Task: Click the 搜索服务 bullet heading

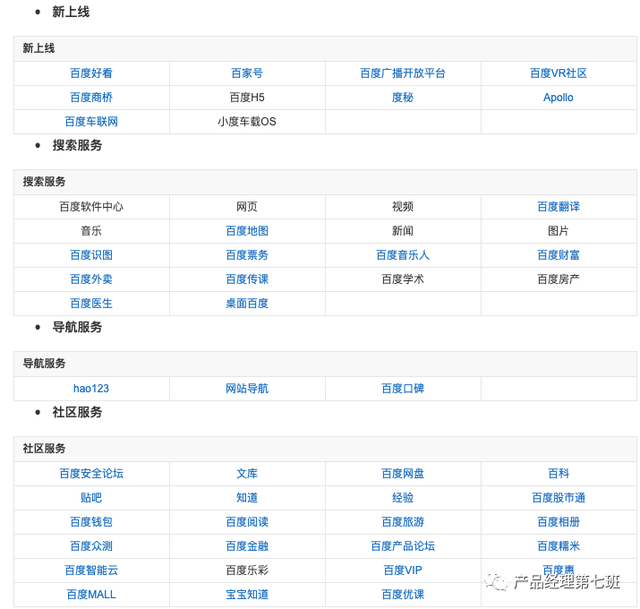Action: [77, 145]
